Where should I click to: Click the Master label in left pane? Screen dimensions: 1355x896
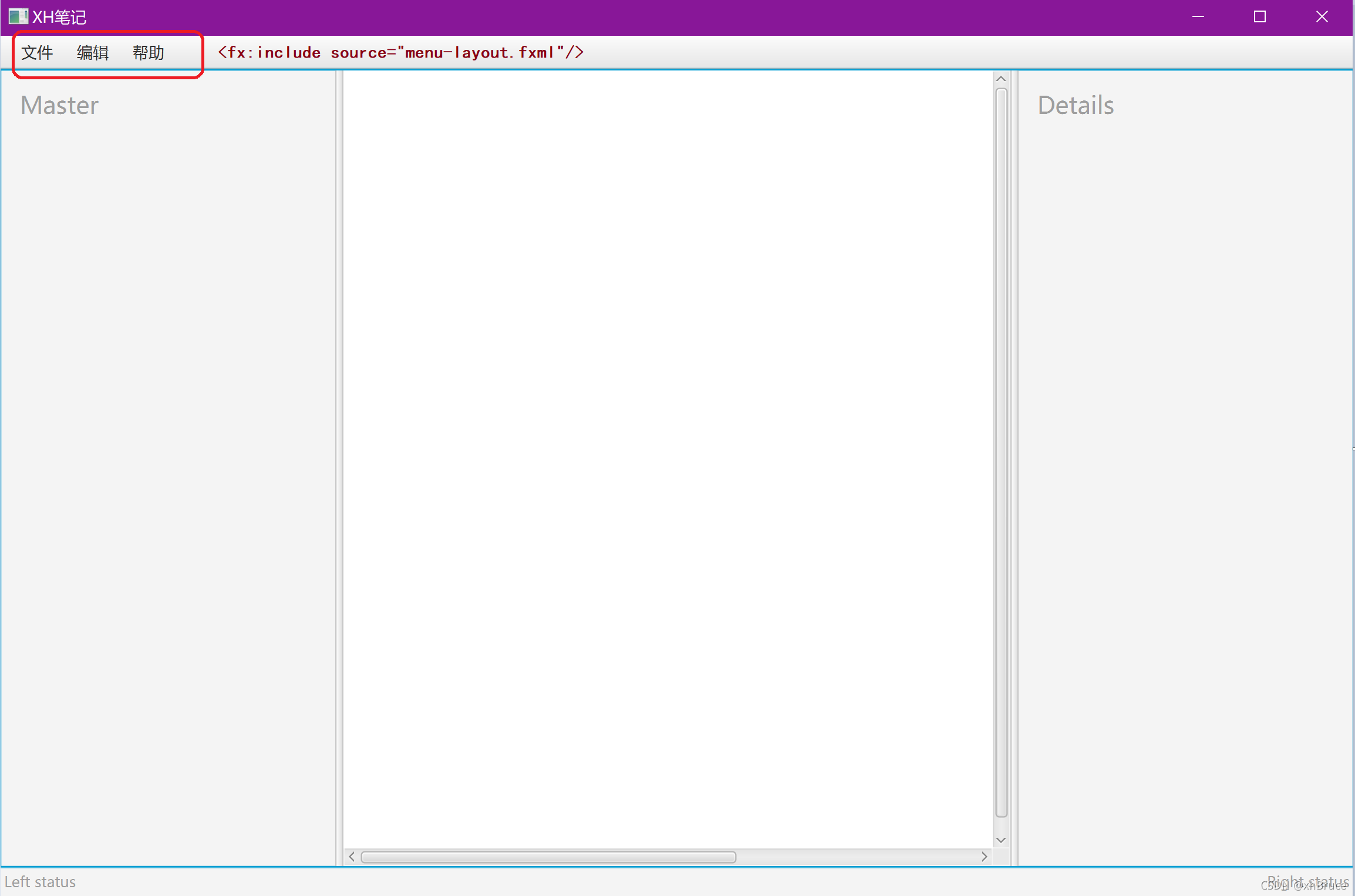(x=59, y=106)
